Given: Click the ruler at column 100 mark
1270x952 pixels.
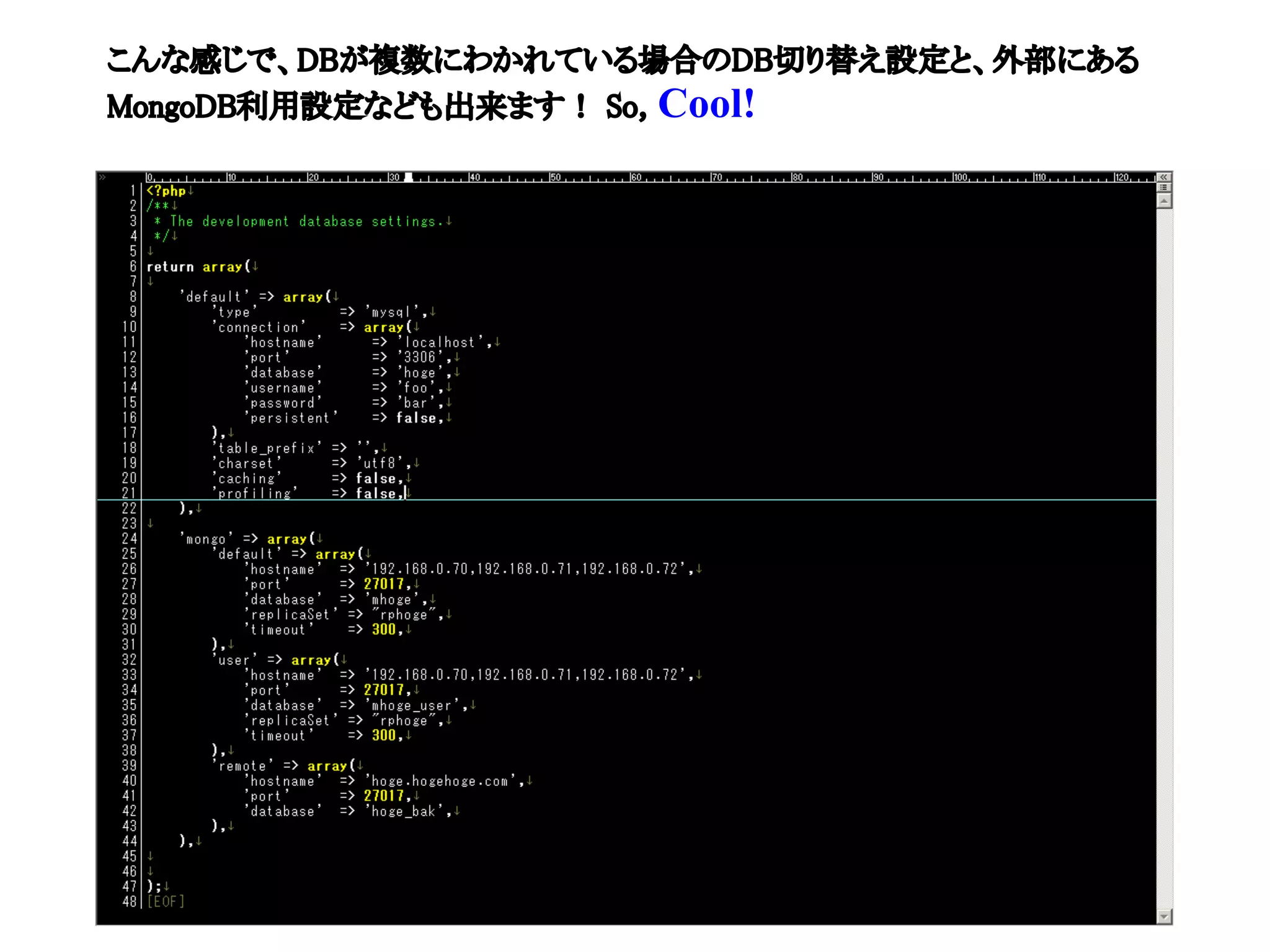Looking at the screenshot, I should pos(960,177).
